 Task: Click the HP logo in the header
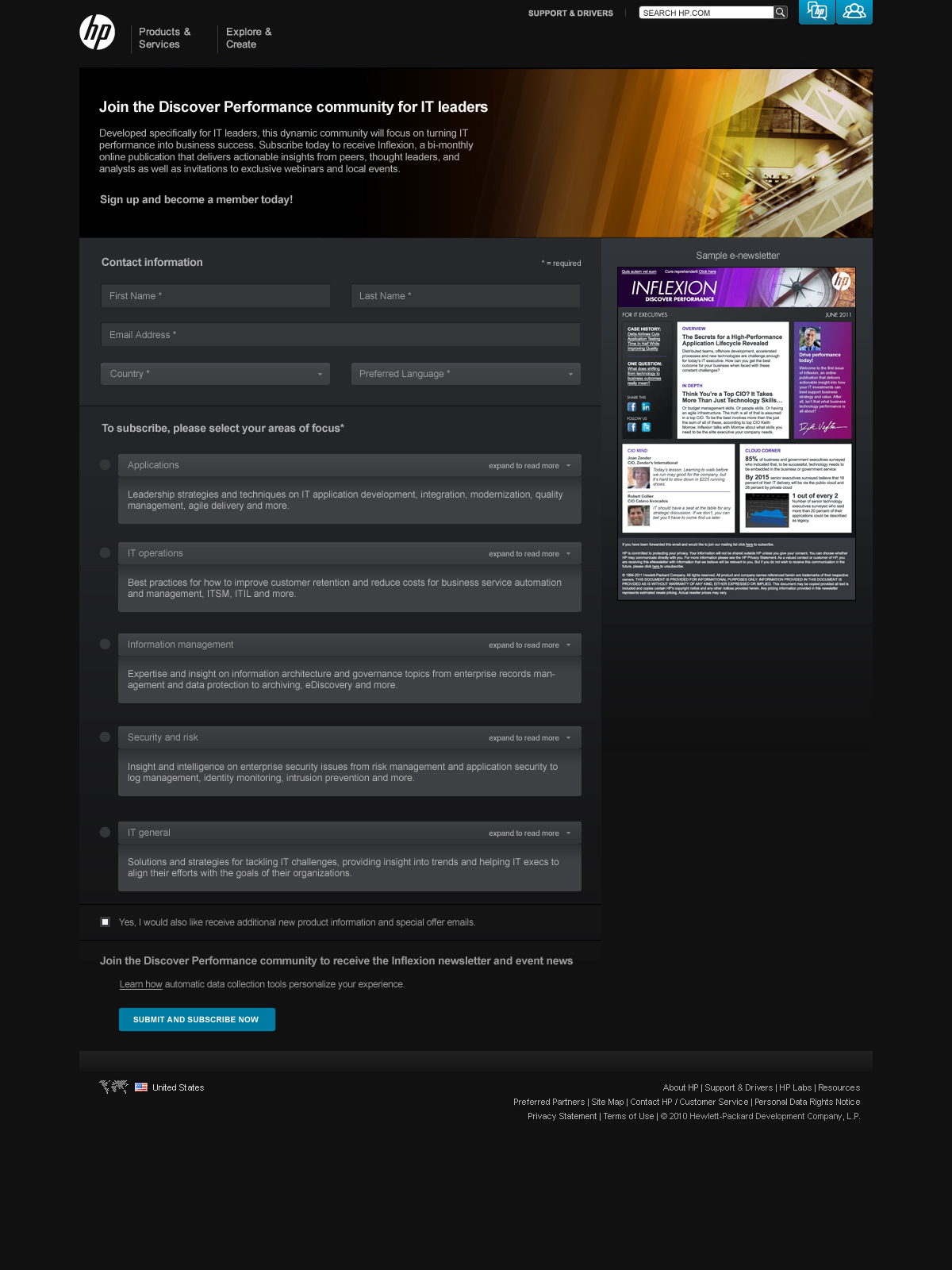pos(98,33)
